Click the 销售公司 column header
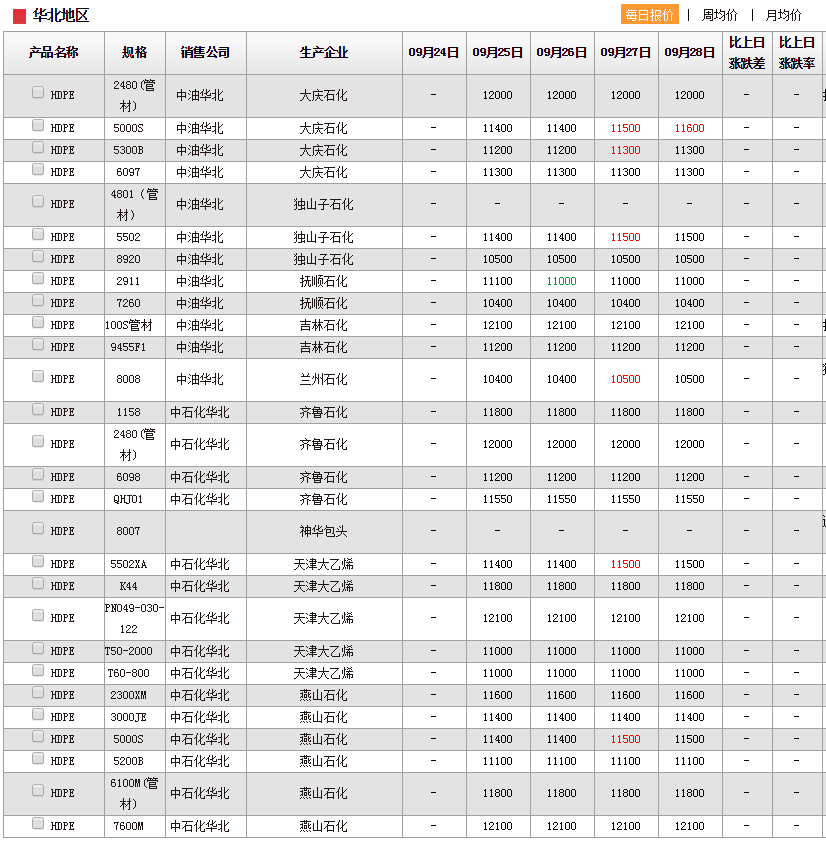Screen dimensions: 826x841 [205, 53]
